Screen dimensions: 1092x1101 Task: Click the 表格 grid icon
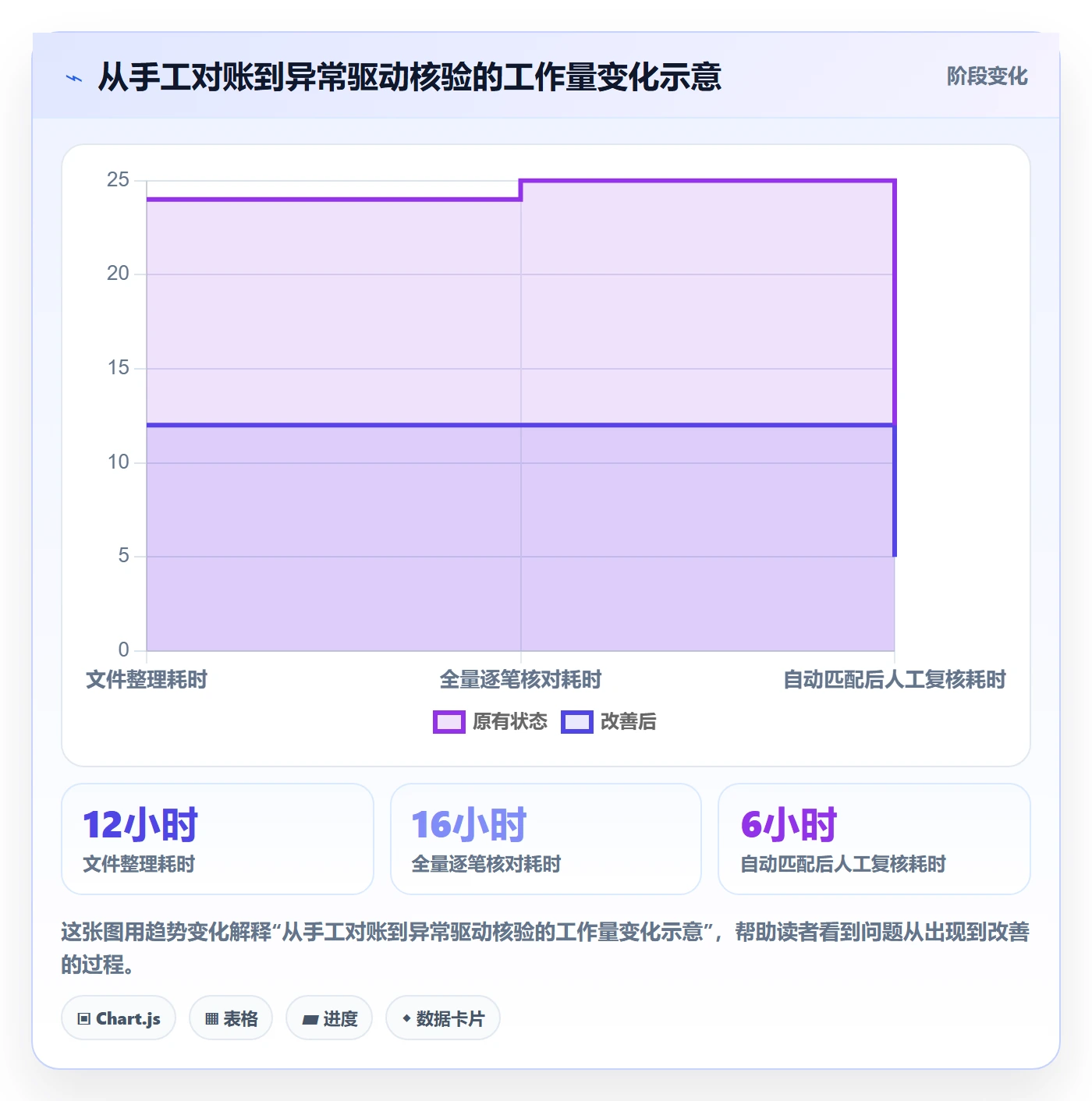[211, 1018]
